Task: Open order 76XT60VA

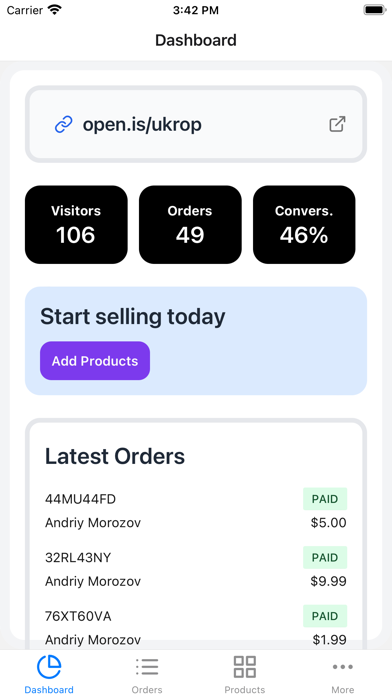Action: tap(196, 628)
